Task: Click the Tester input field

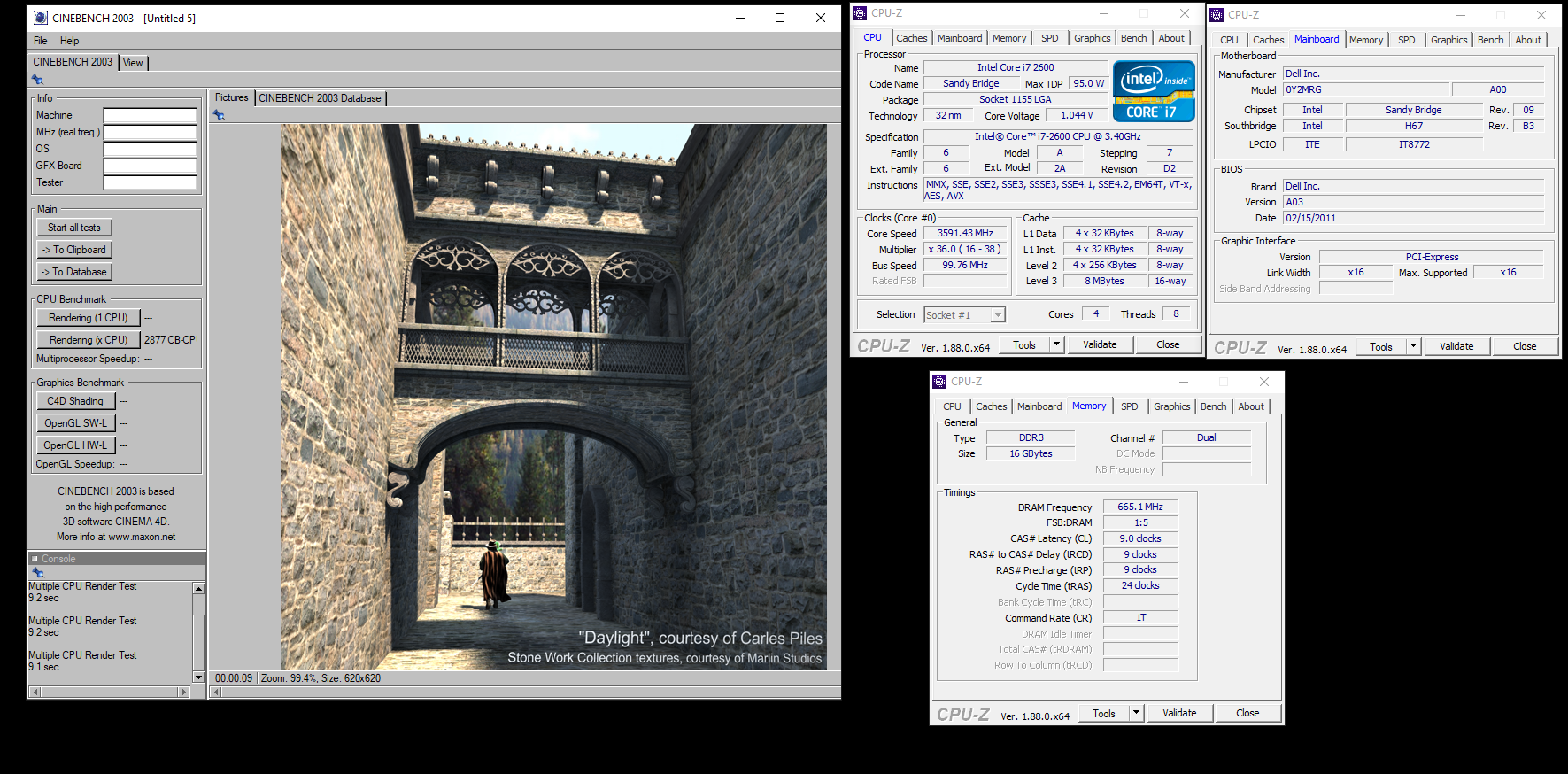Action: pyautogui.click(x=151, y=182)
